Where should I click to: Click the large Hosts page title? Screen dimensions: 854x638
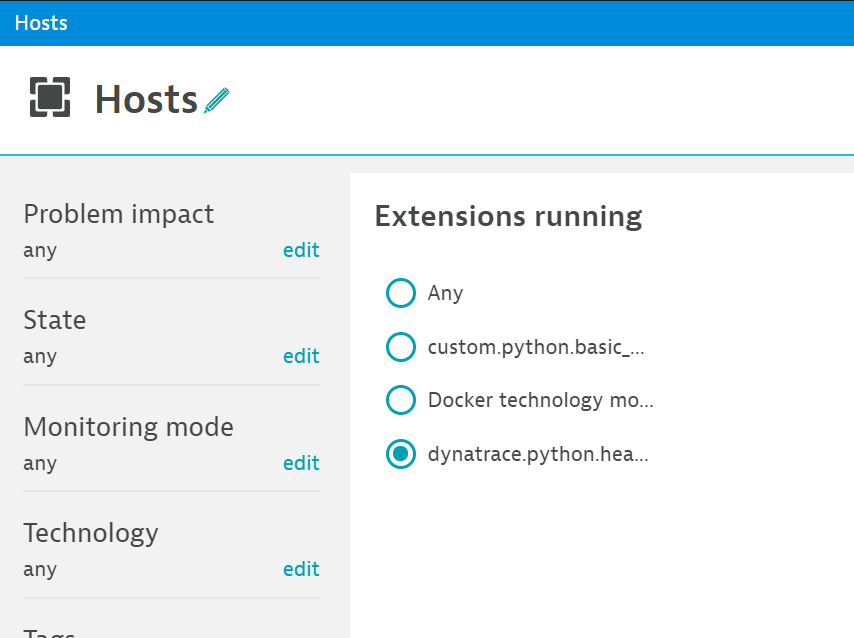tap(146, 100)
